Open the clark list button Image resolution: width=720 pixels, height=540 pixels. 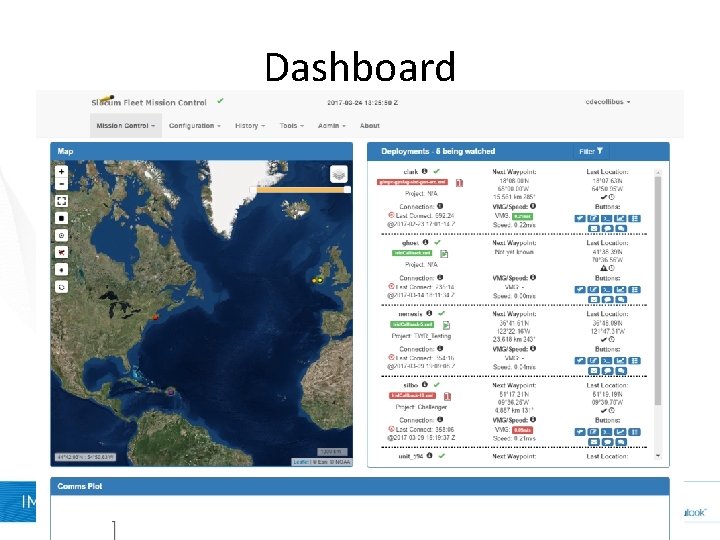[x=634, y=219]
